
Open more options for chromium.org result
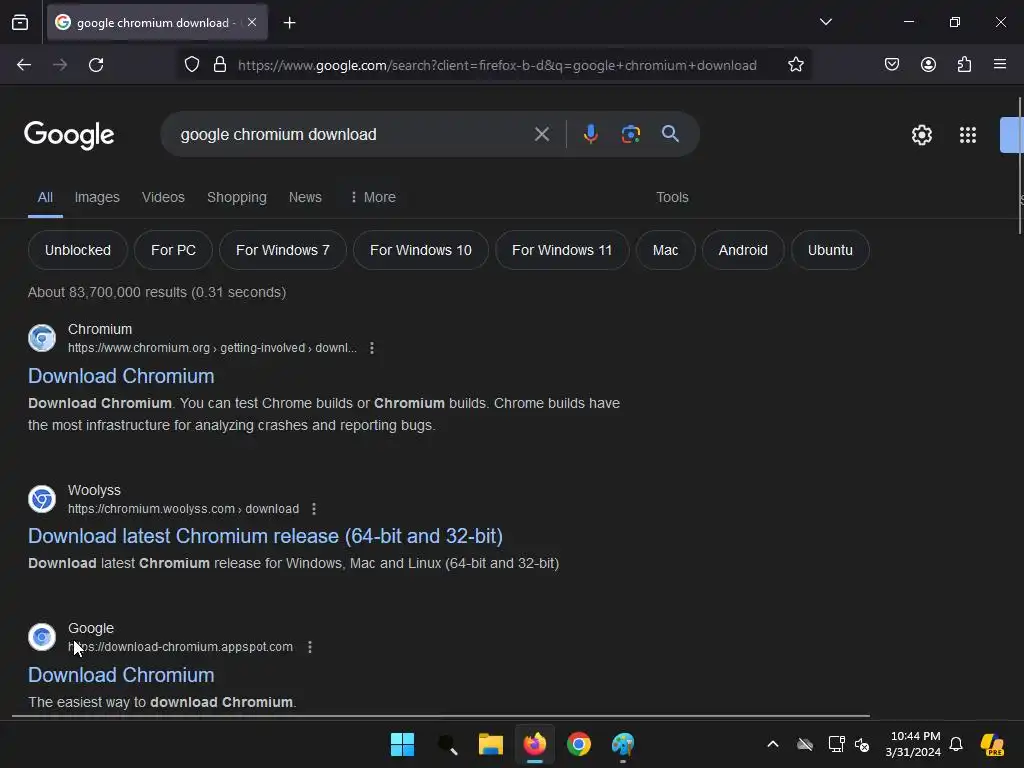(372, 348)
